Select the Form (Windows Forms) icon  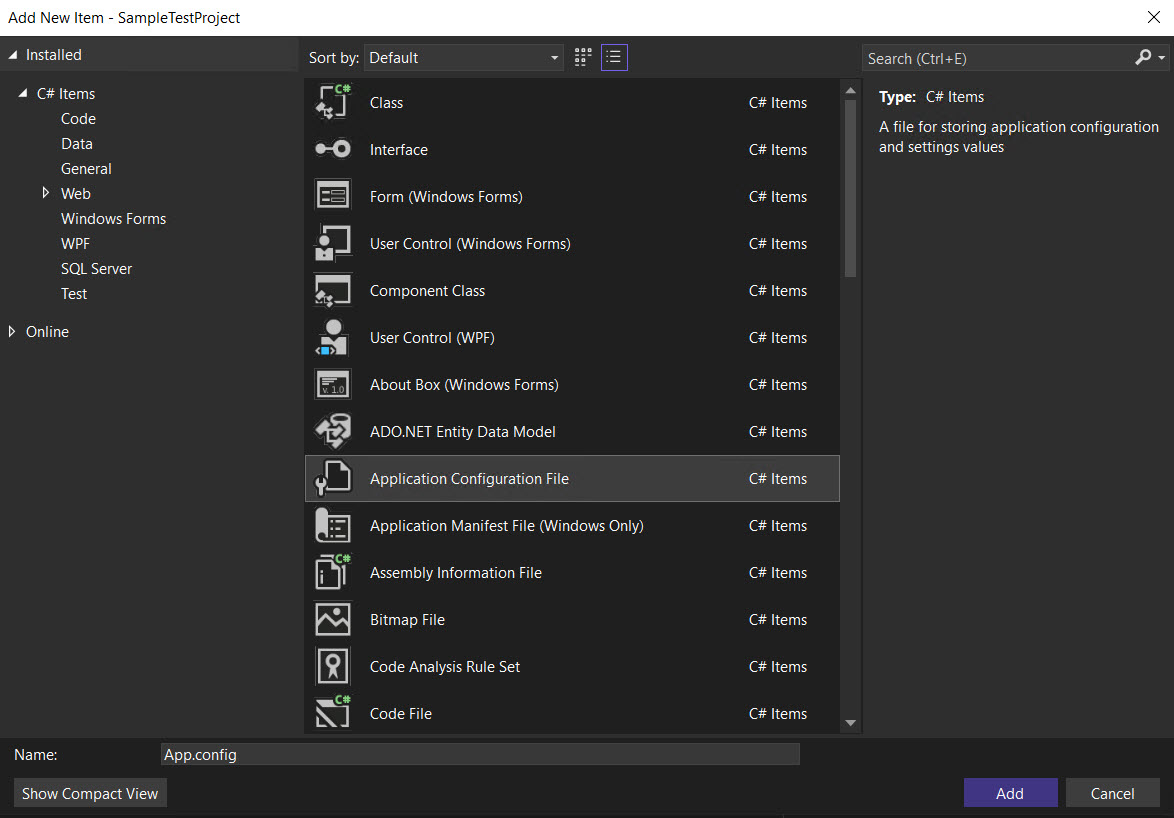(x=333, y=195)
